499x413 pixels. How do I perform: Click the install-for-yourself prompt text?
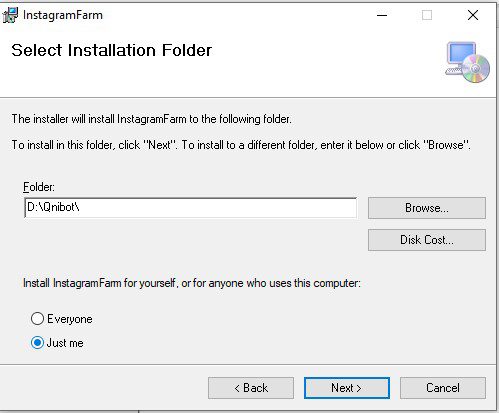192,283
